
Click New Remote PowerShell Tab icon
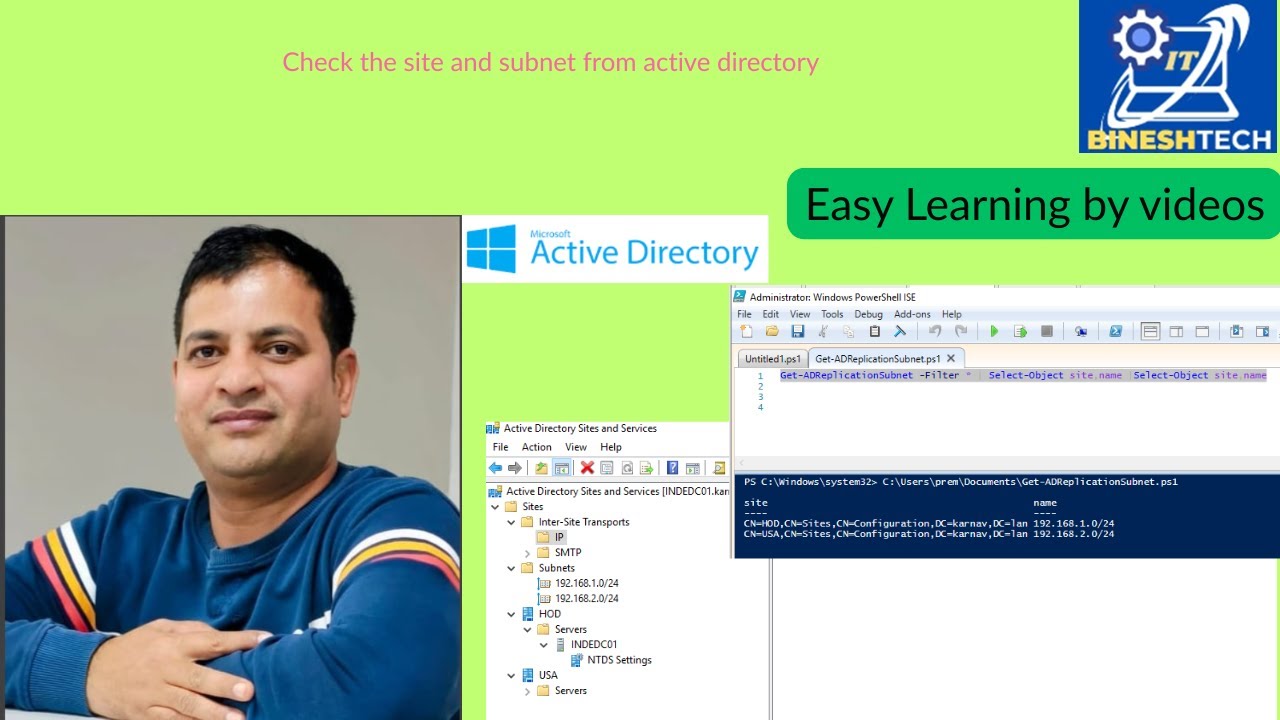[x=1081, y=331]
